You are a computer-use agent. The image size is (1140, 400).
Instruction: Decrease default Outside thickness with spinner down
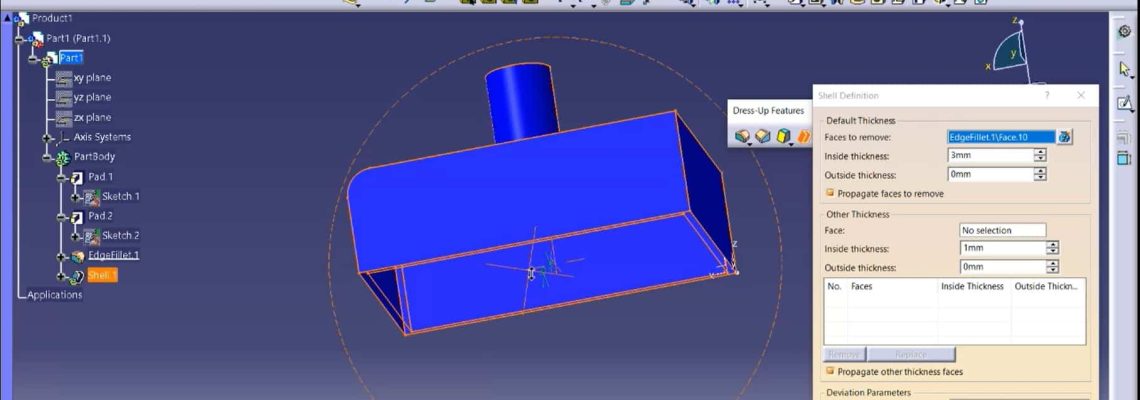1040,178
